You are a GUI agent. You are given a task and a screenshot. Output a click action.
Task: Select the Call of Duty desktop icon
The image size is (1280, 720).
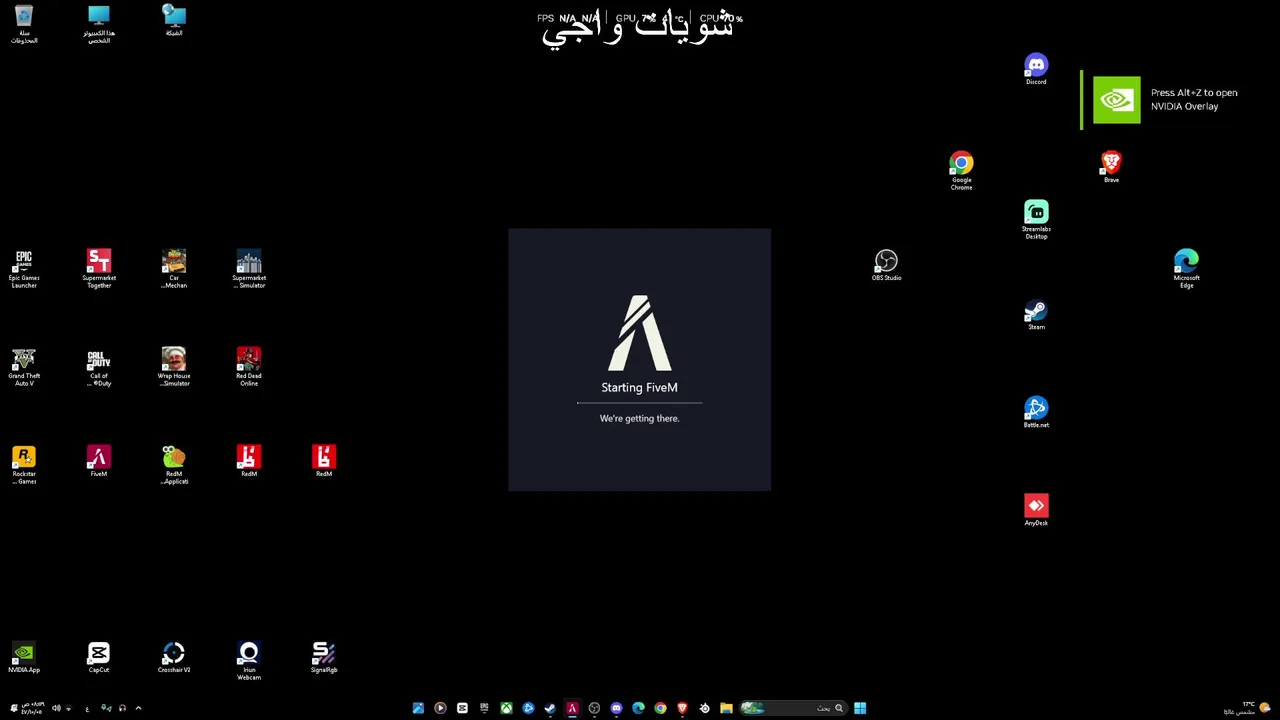(99, 367)
